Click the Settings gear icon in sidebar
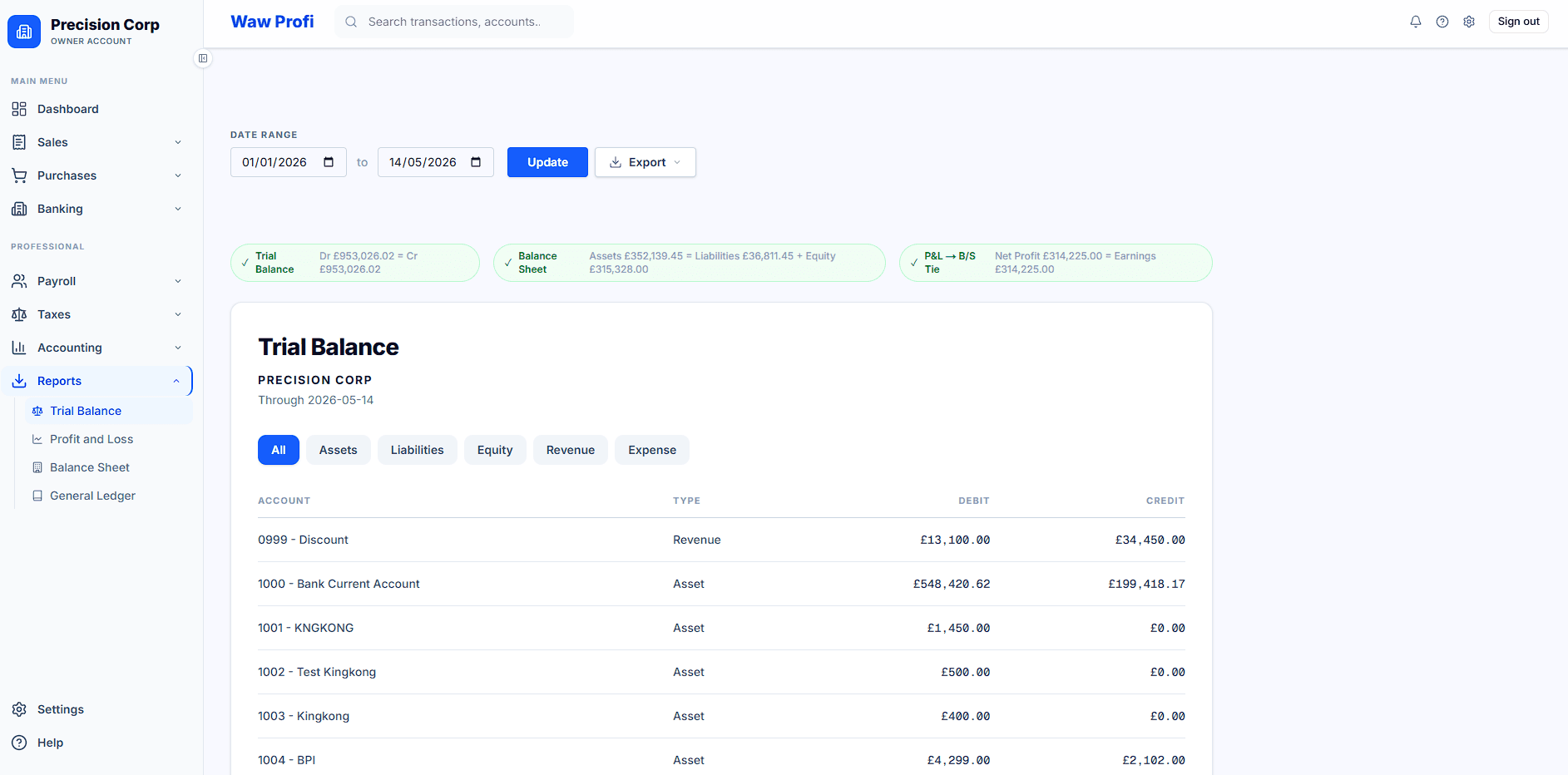This screenshot has width=1568, height=775. pyautogui.click(x=19, y=709)
